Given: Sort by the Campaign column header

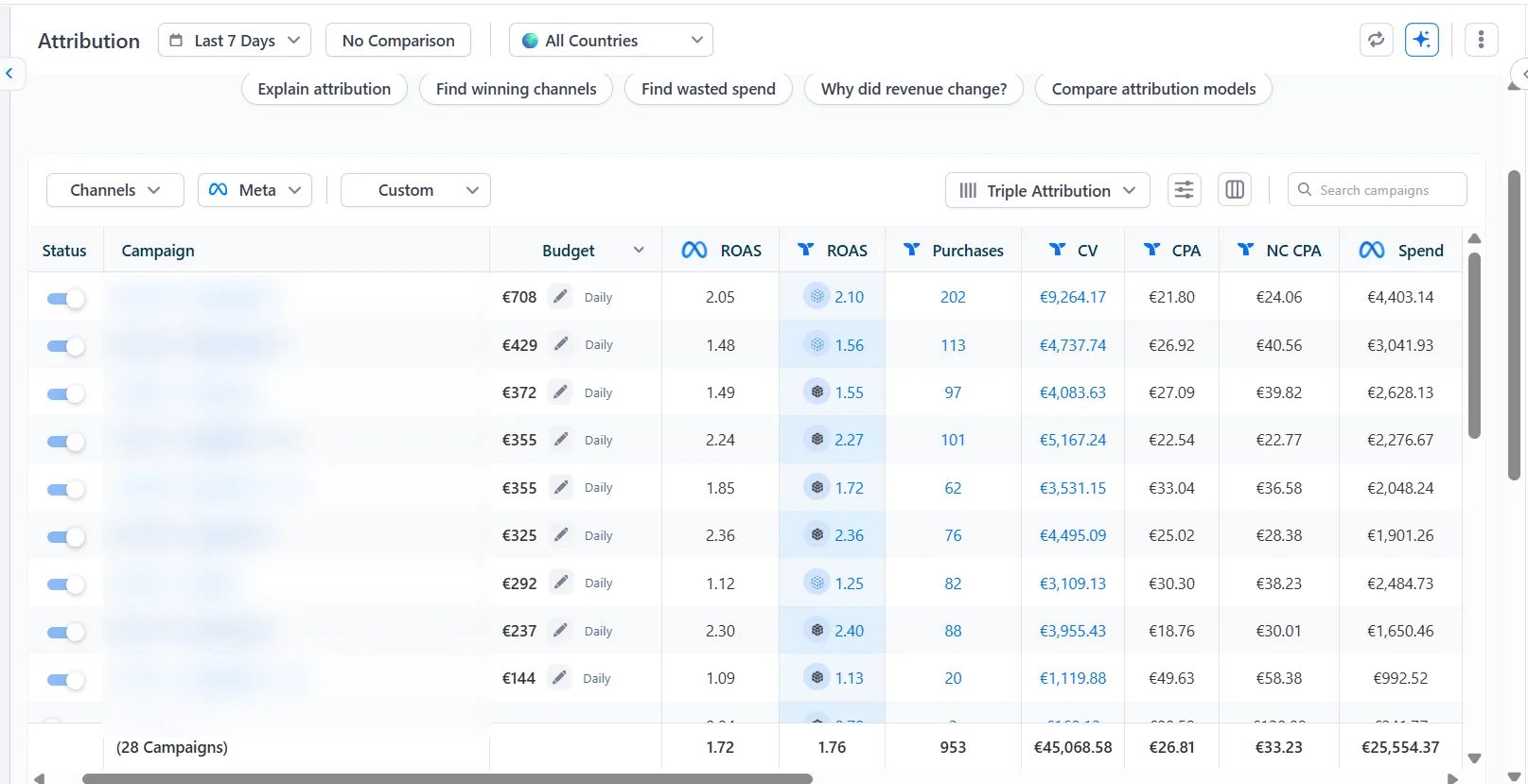Looking at the screenshot, I should tap(158, 251).
